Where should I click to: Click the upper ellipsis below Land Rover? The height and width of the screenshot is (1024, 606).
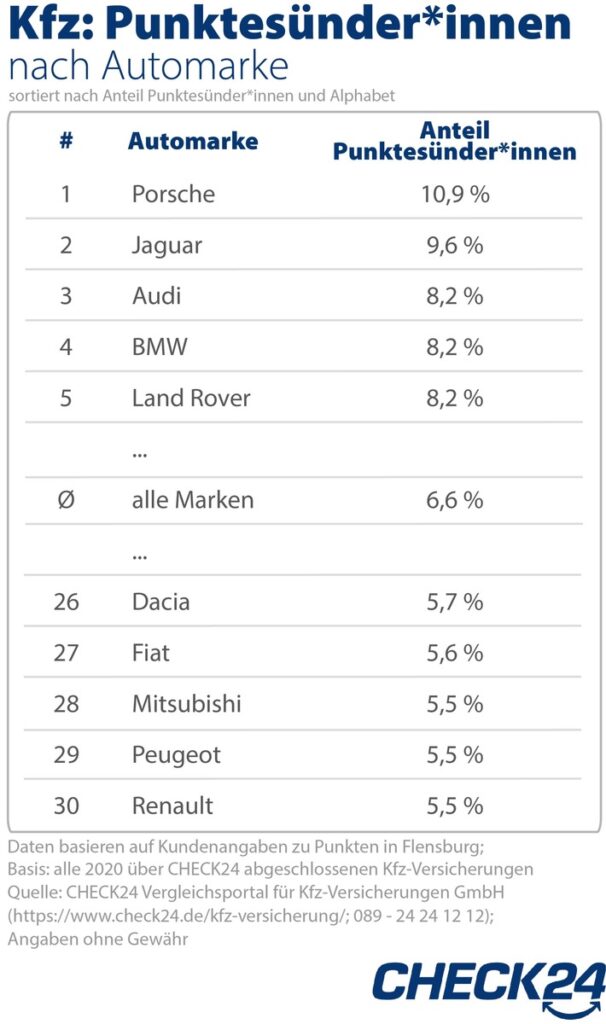139,455
